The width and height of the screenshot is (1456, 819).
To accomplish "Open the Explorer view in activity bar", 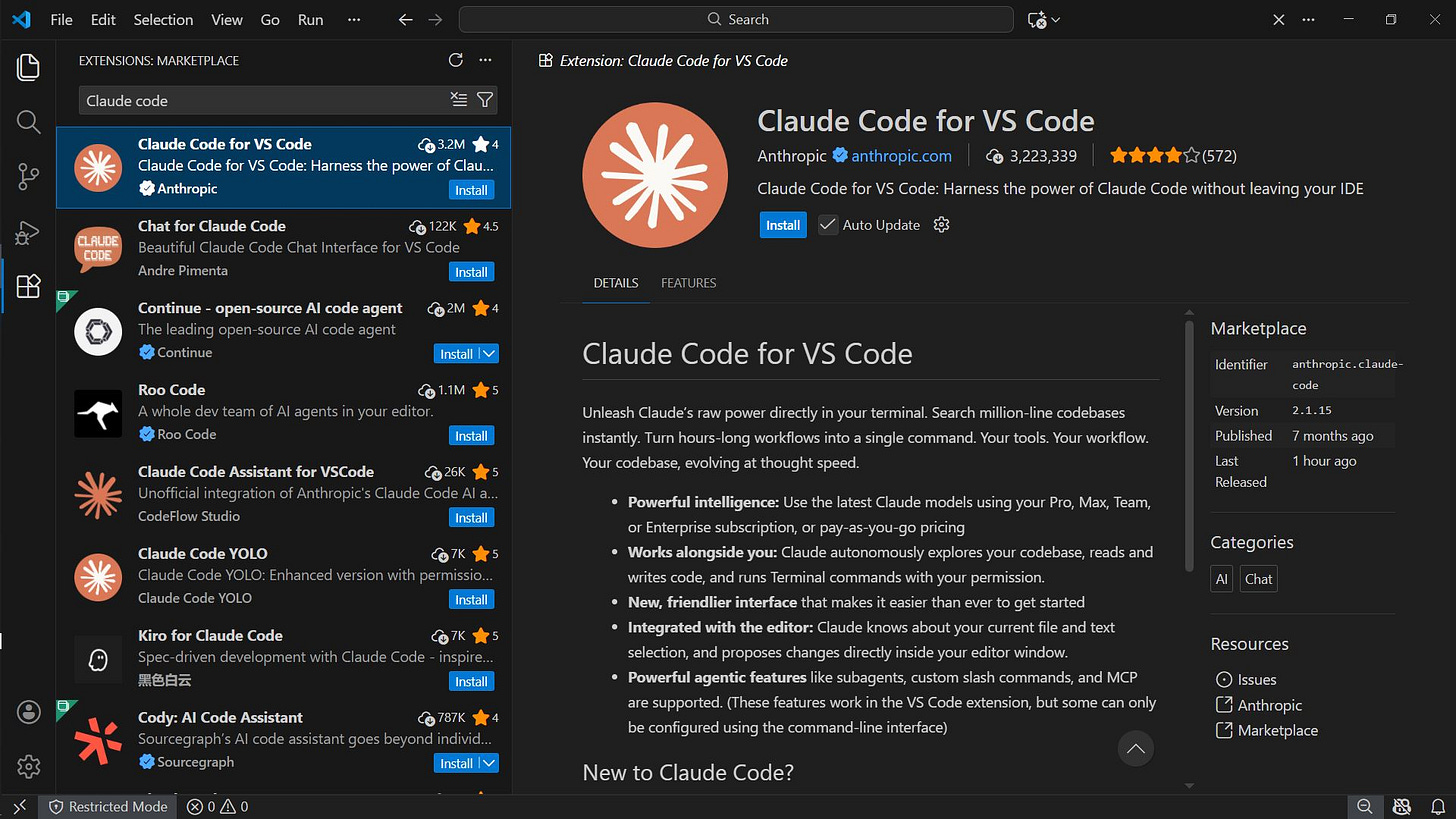I will (x=28, y=67).
